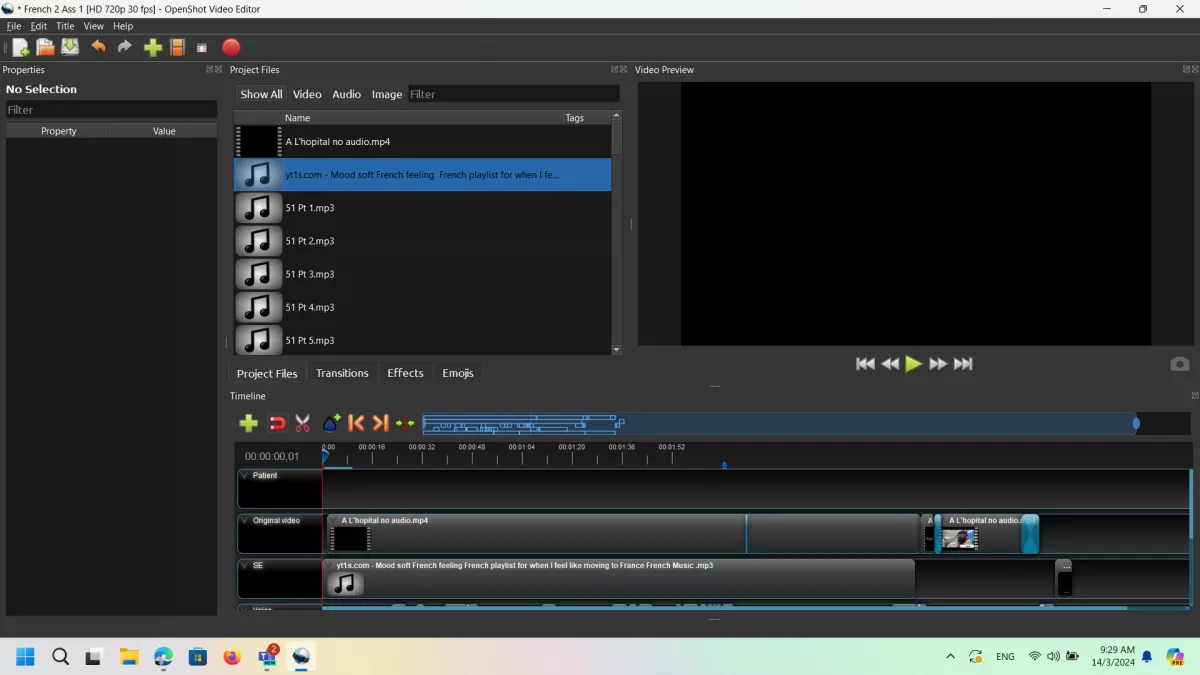Filter project files to show Audio only
The height and width of the screenshot is (675, 1200).
[x=346, y=93]
